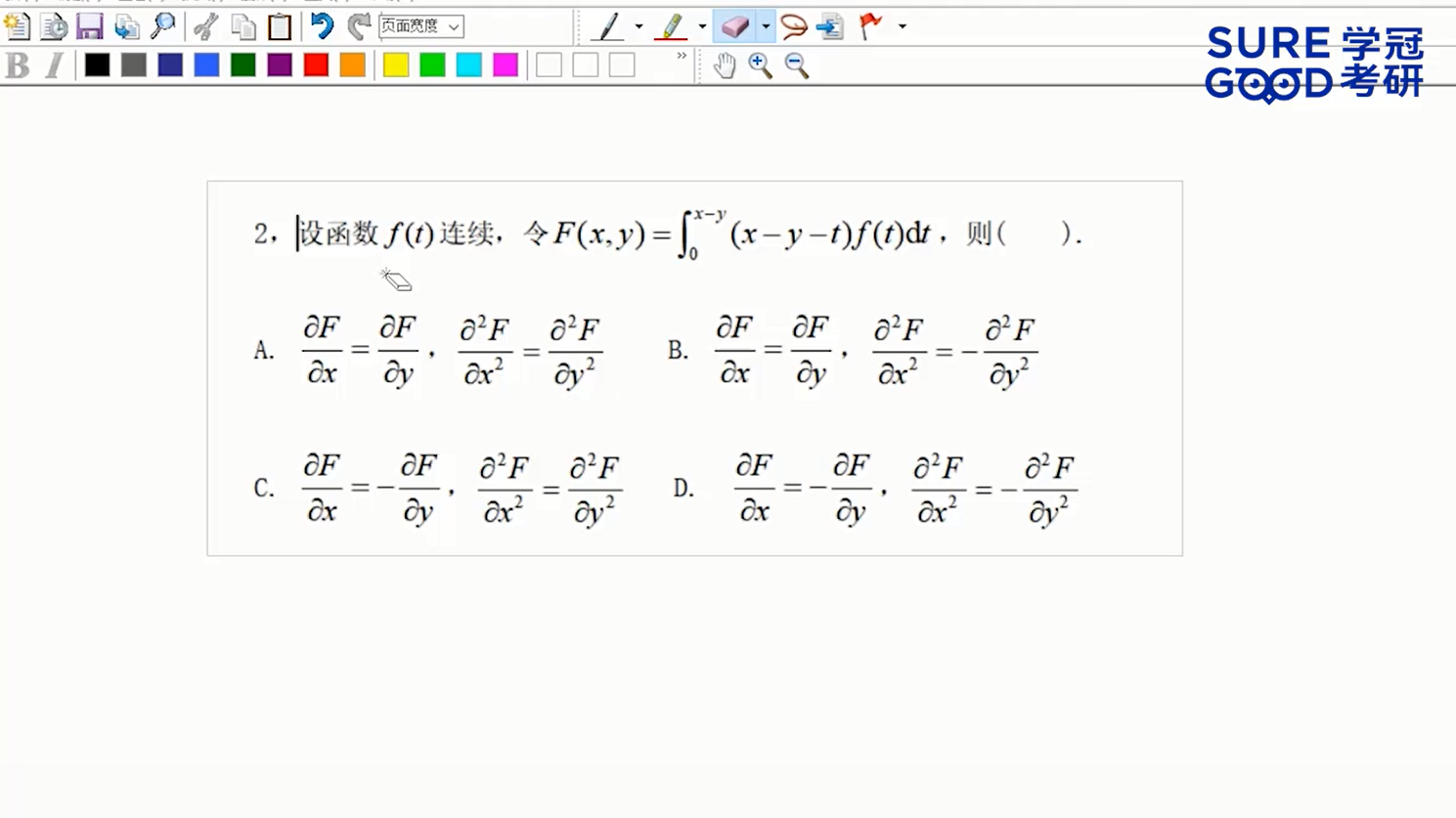The image size is (1456, 818).
Task: Open the 页面宽度 zoom dropdown
Action: [x=420, y=26]
